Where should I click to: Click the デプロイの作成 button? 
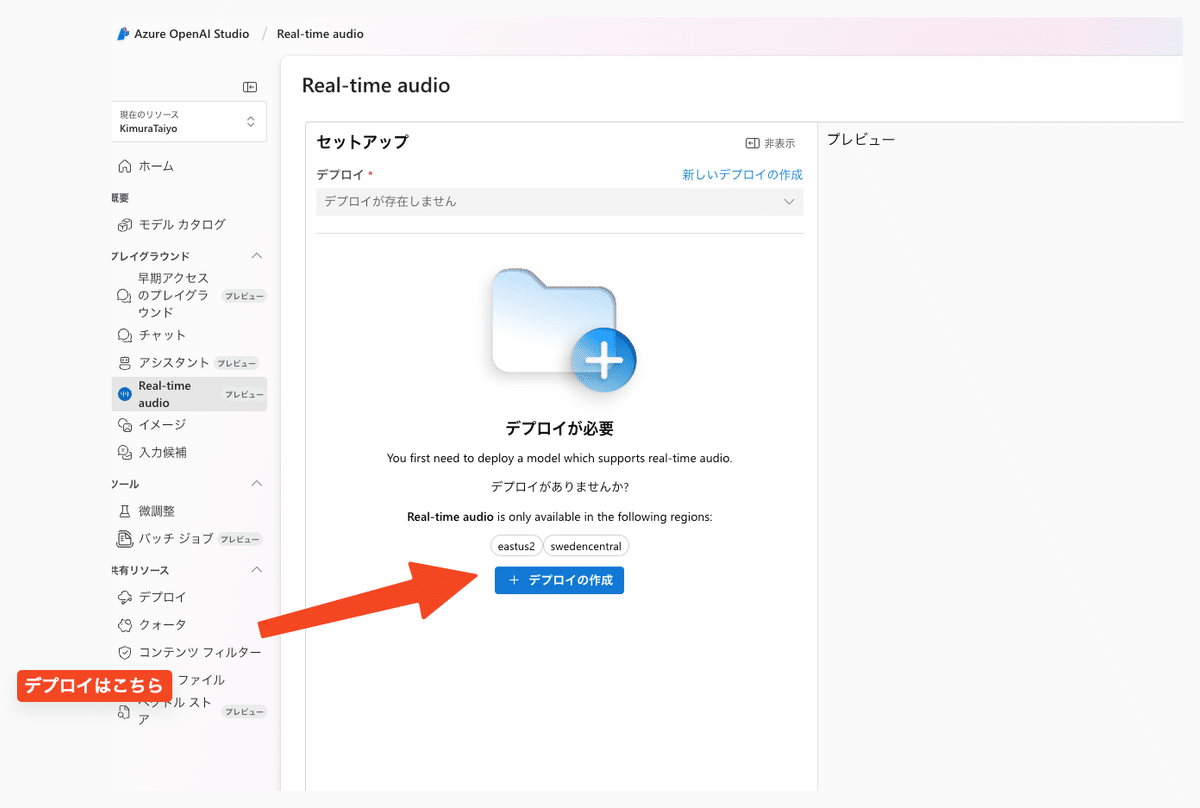click(x=559, y=580)
